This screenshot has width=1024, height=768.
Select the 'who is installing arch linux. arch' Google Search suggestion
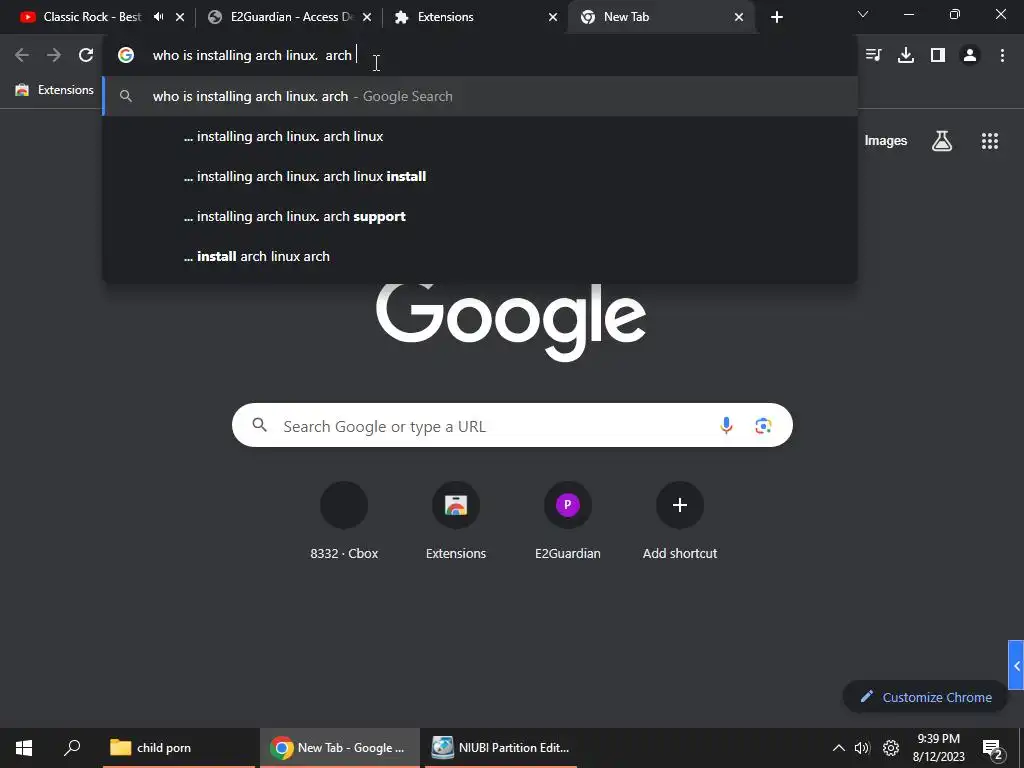click(x=480, y=96)
